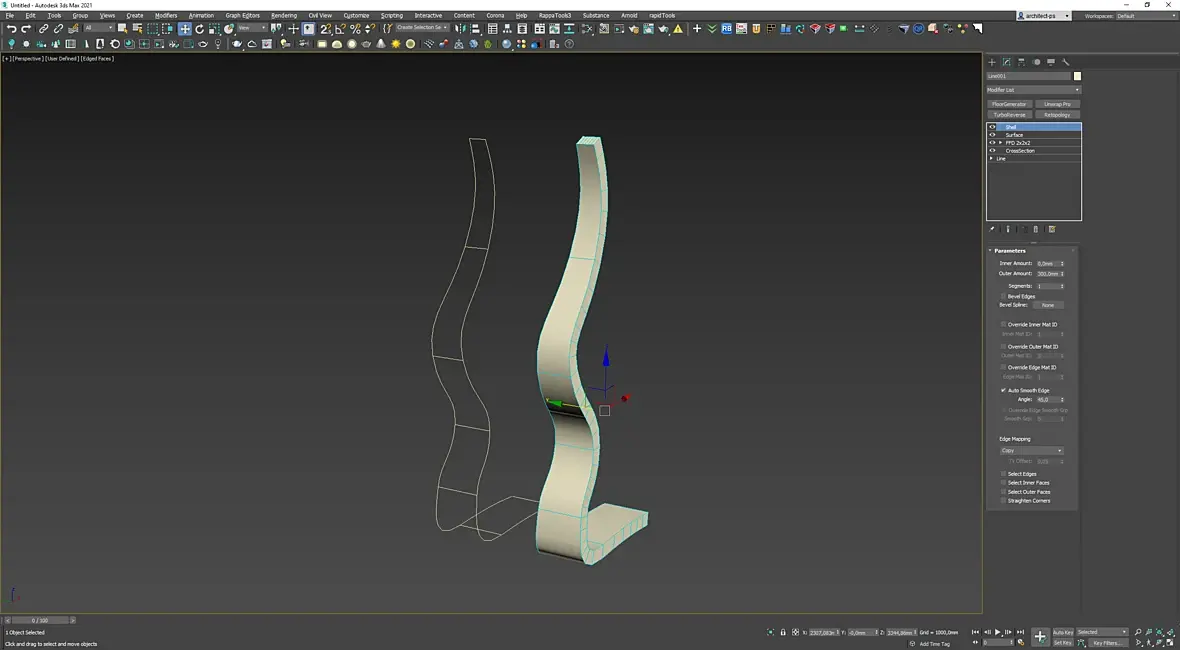
Task: Enable the Bevel Edges checkbox
Action: coord(1004,296)
